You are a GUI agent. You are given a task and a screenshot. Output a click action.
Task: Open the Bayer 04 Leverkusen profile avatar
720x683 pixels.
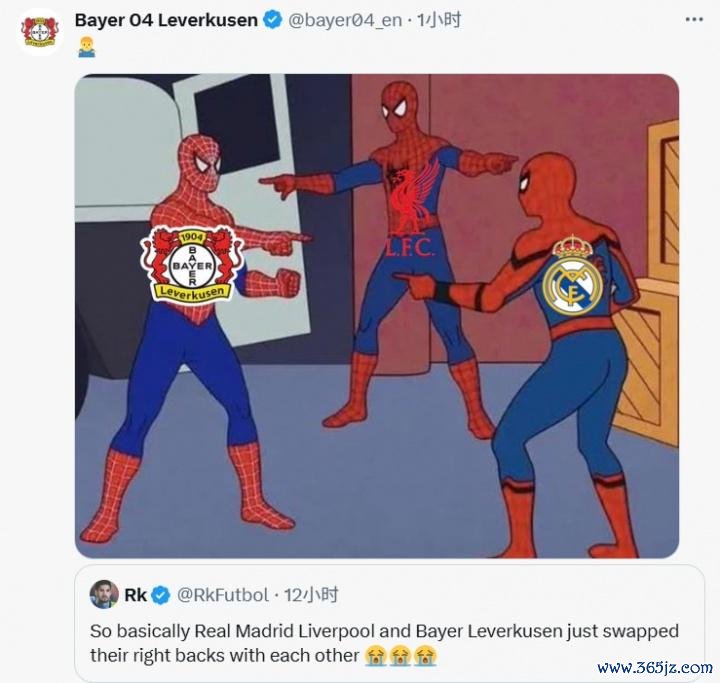coord(40,32)
